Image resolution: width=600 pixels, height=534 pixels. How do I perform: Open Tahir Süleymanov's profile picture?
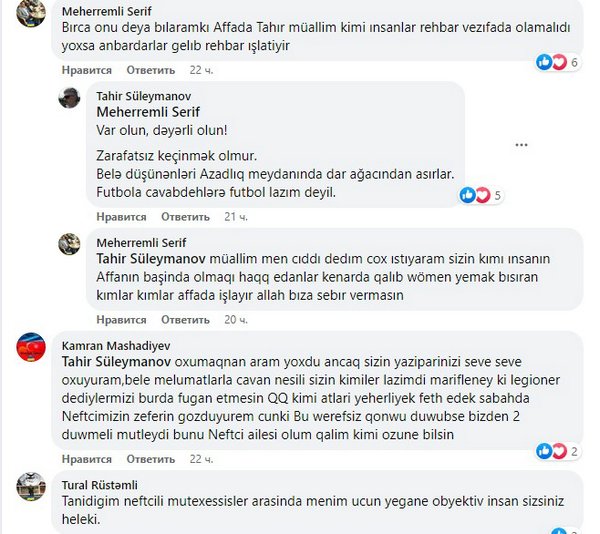69,98
